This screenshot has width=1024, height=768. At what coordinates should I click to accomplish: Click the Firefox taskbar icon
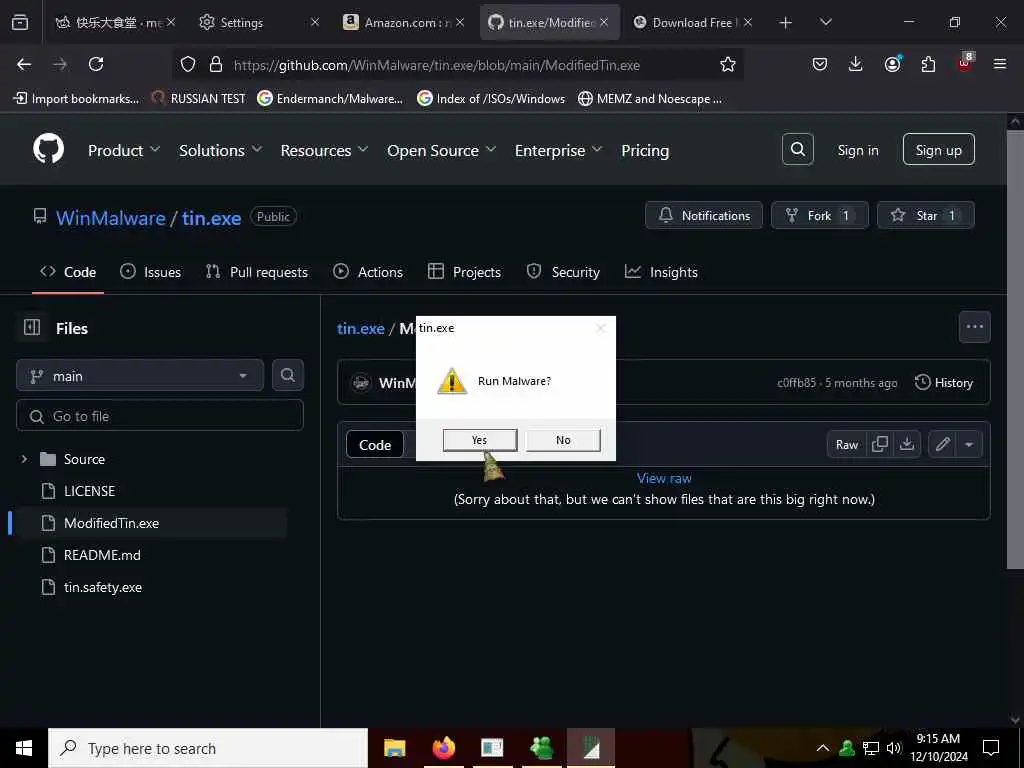coord(443,748)
